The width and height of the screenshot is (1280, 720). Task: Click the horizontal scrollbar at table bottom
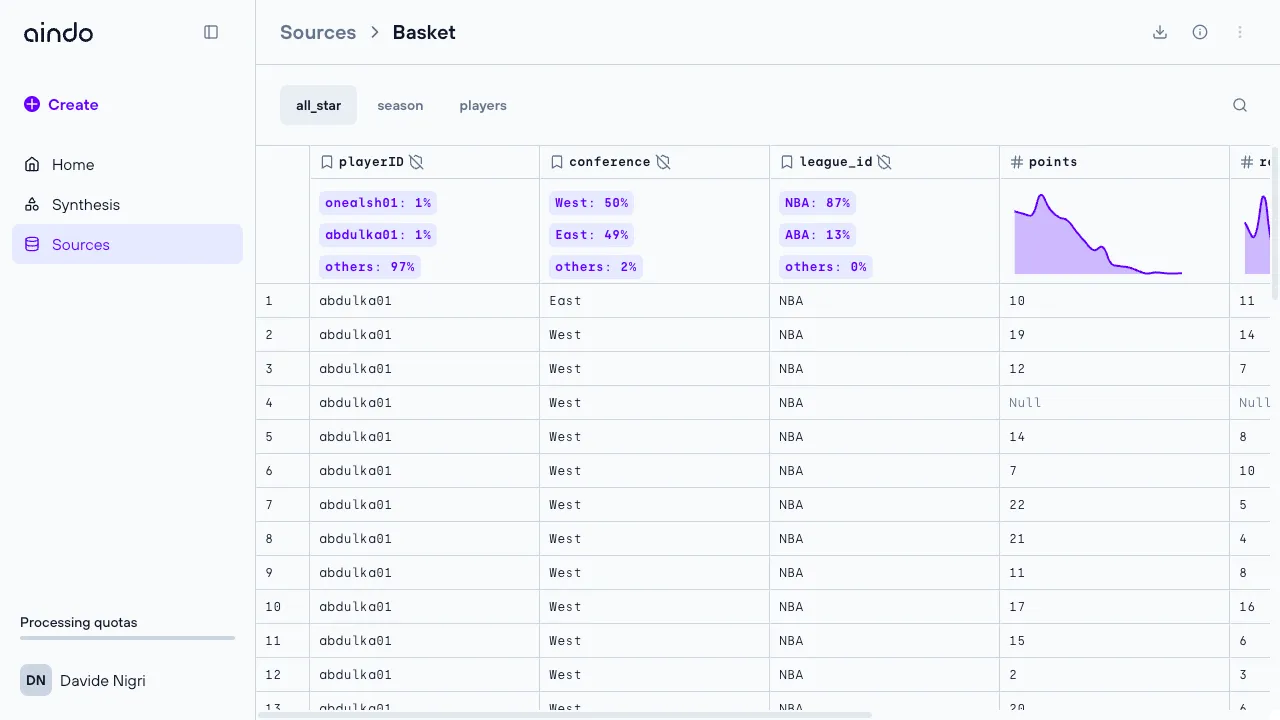coord(565,714)
